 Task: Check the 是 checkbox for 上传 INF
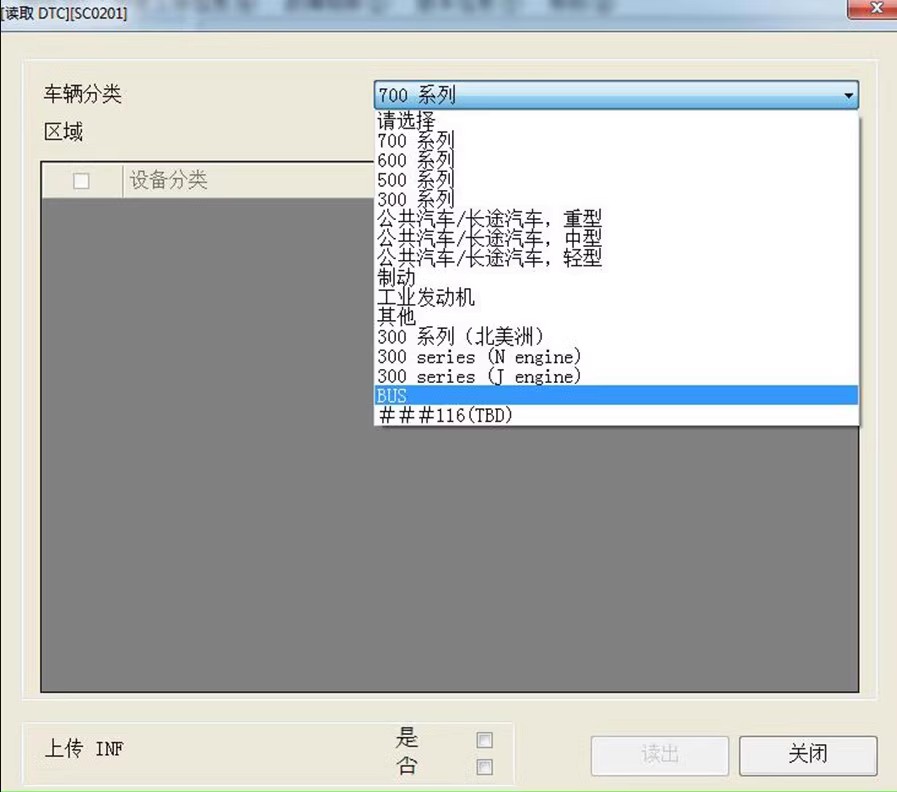coord(485,740)
